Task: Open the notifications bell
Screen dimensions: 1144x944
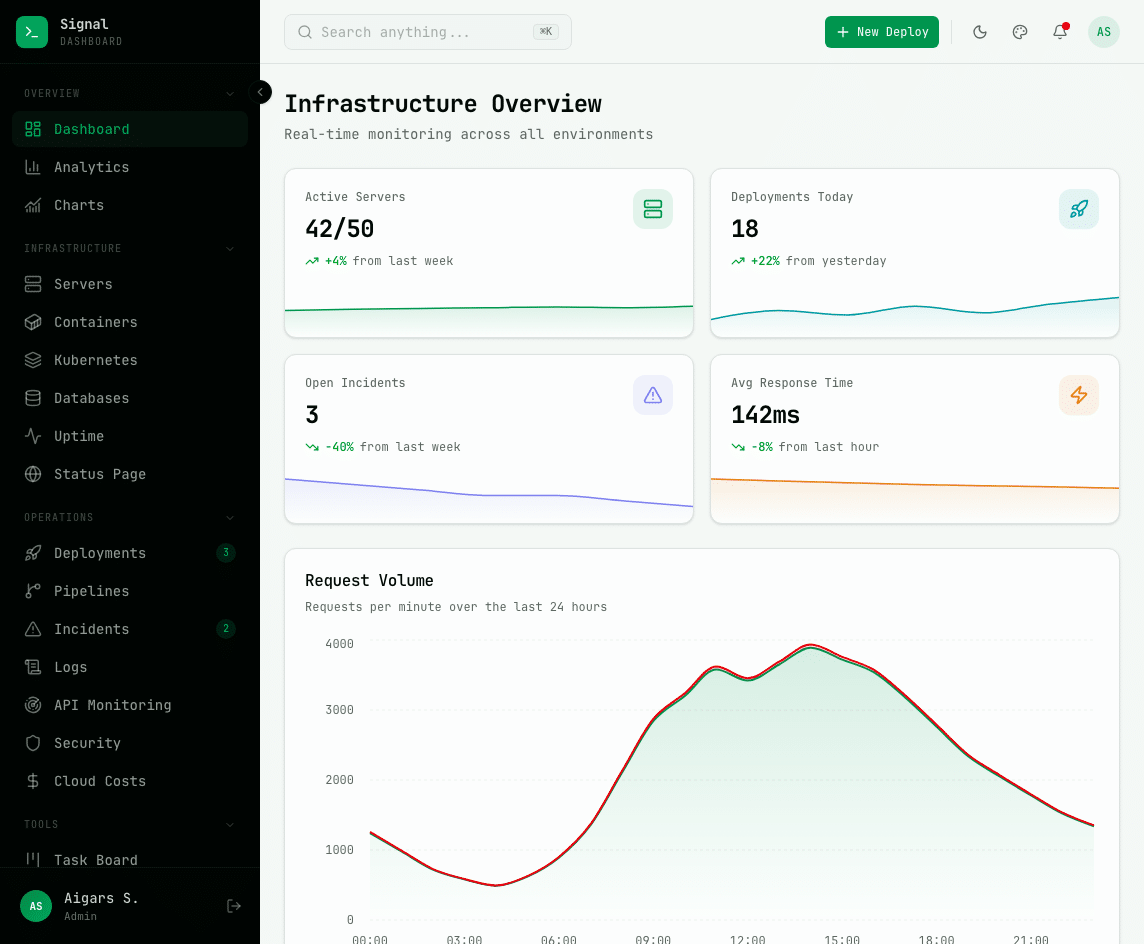Action: (x=1060, y=32)
